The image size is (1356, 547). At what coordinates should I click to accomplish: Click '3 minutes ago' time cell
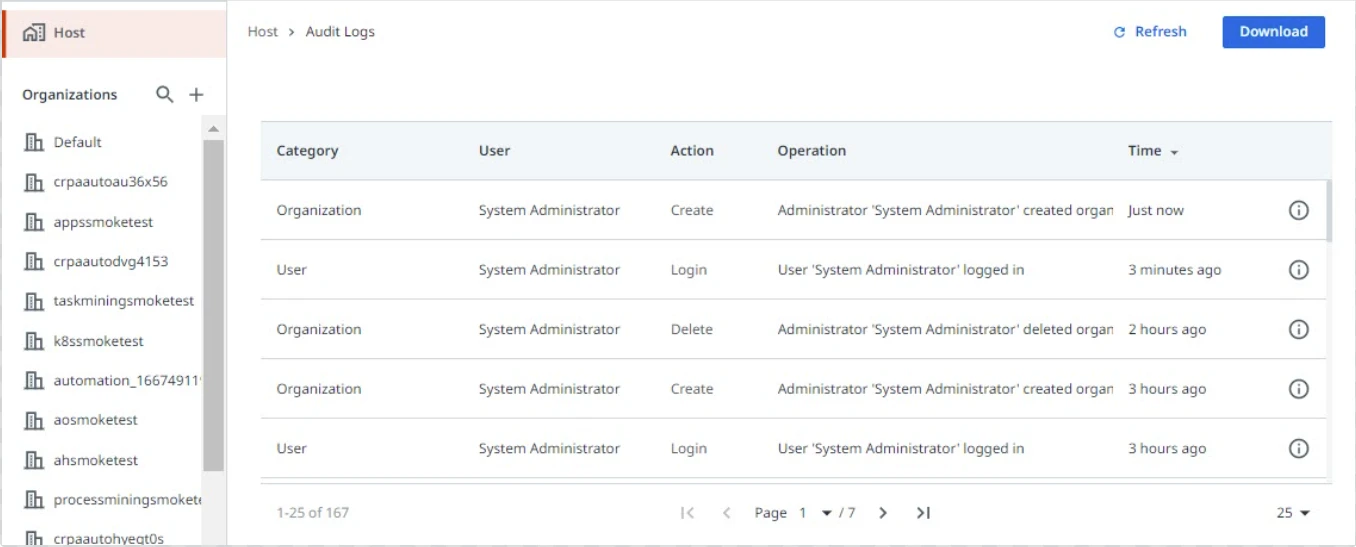pyautogui.click(x=1174, y=270)
